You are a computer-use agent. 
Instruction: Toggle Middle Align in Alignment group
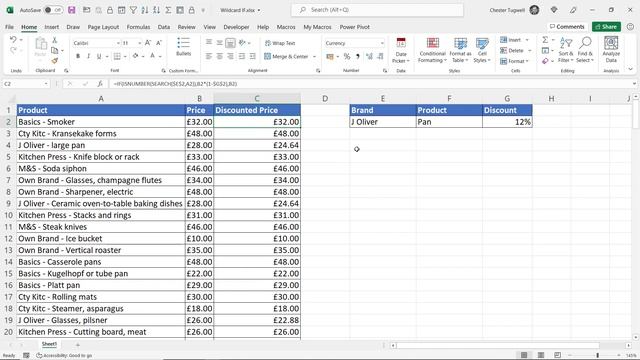point(220,42)
